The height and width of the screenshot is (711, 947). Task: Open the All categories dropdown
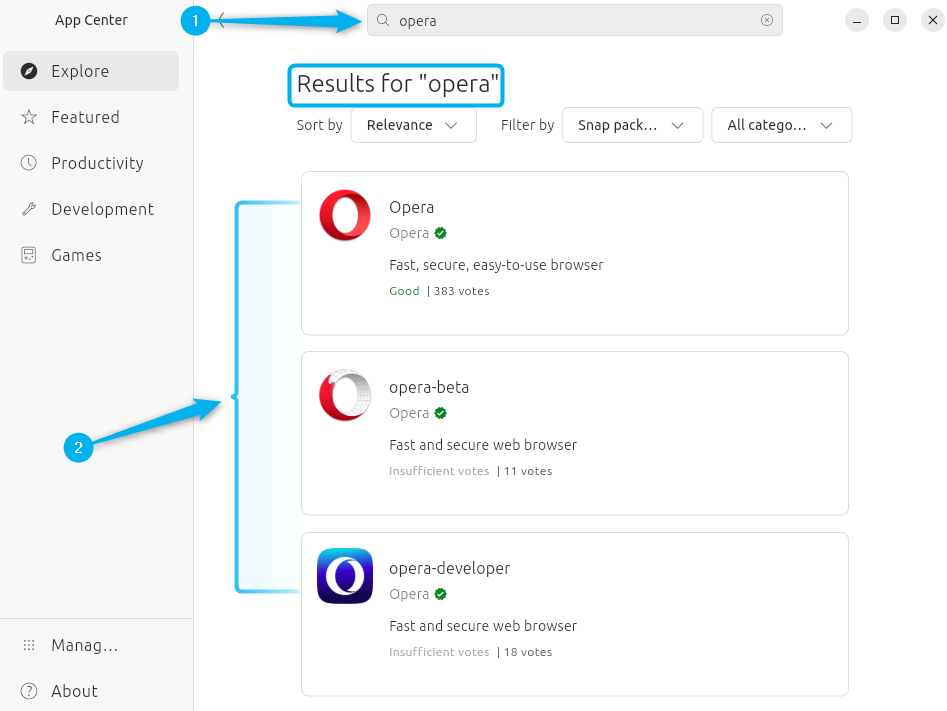[781, 125]
